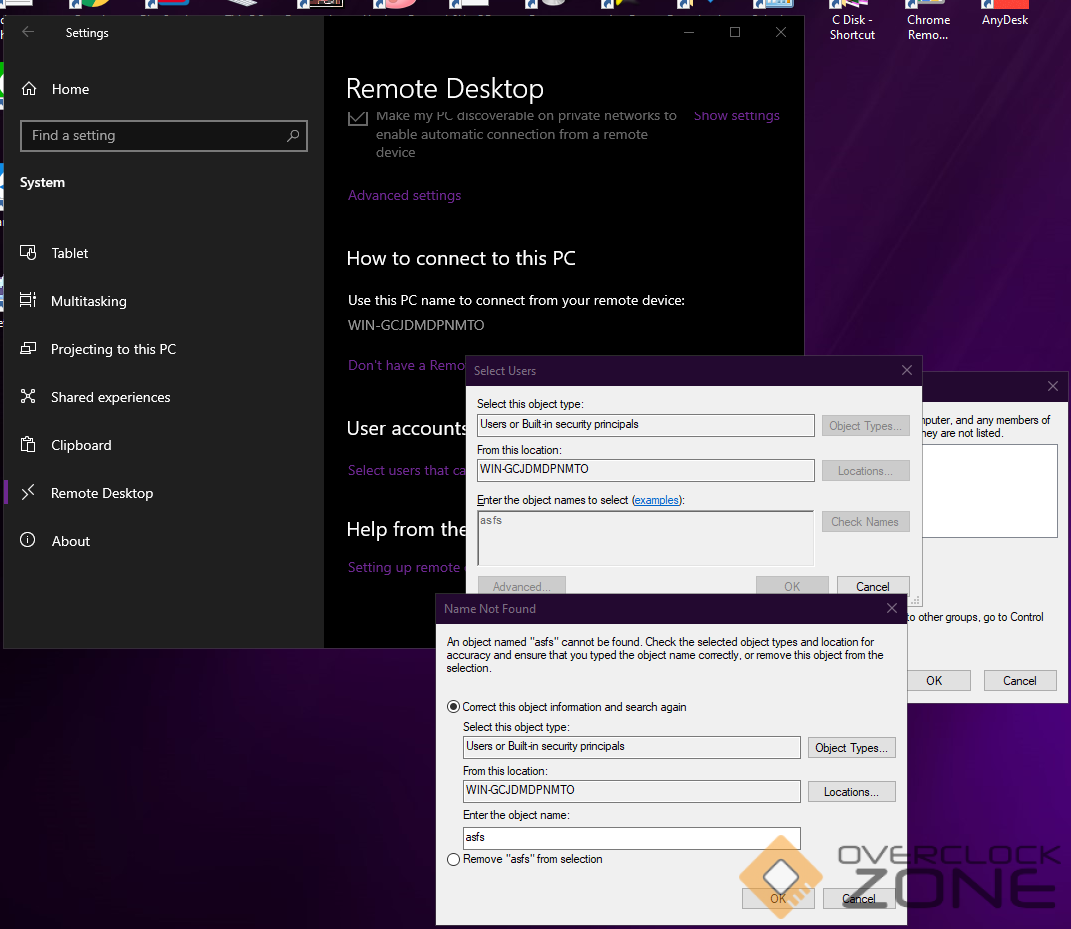This screenshot has height=929, width=1071.
Task: Open the About page in sidebar
Action: [70, 541]
